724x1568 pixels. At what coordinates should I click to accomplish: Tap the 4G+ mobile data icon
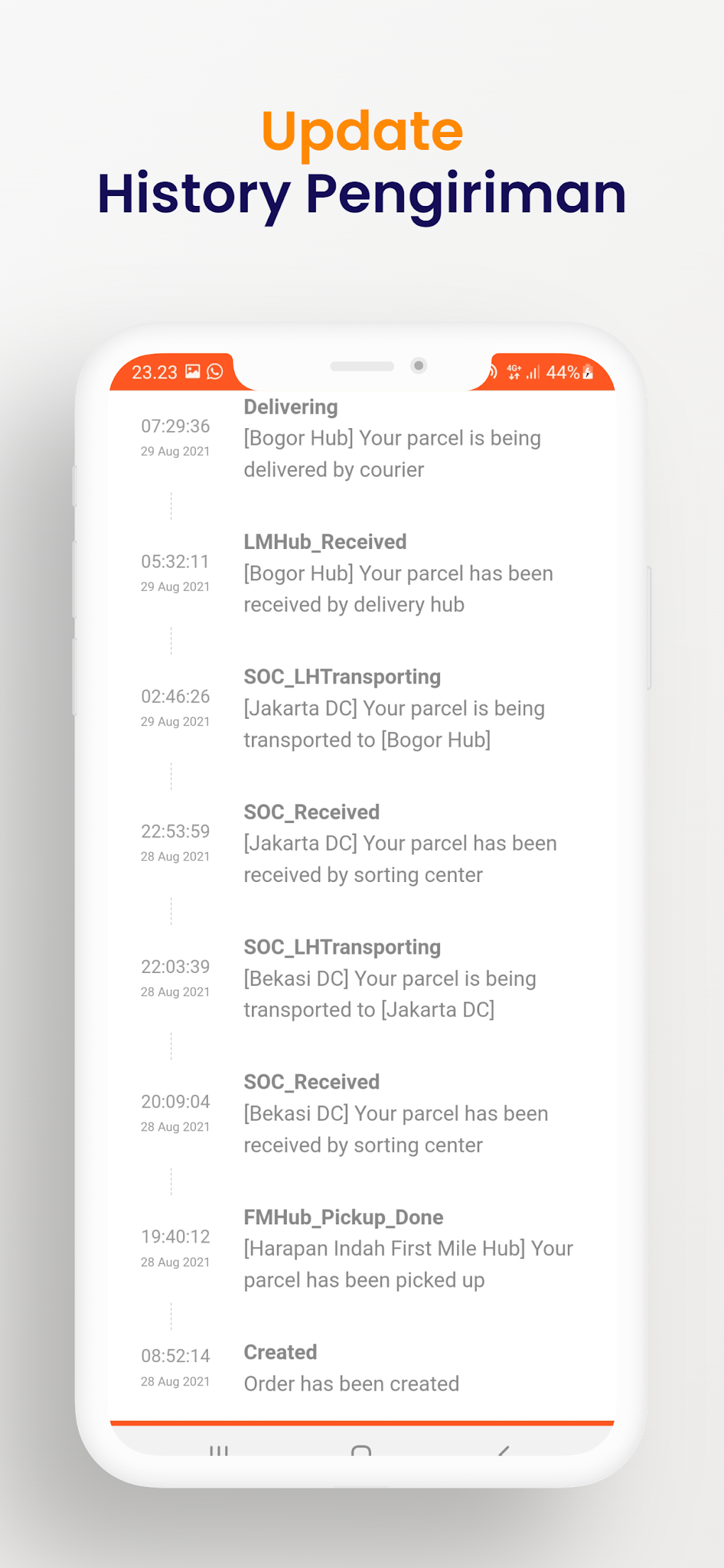pos(514,371)
